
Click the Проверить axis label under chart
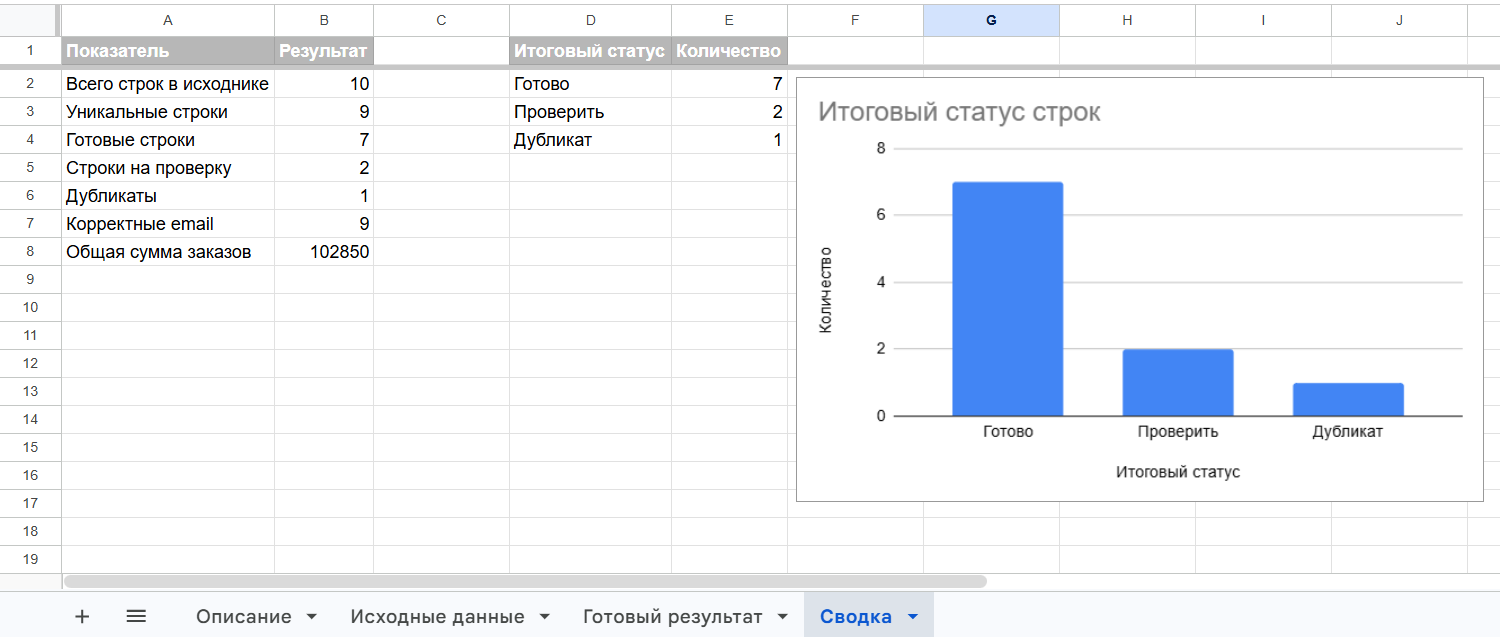1178,432
